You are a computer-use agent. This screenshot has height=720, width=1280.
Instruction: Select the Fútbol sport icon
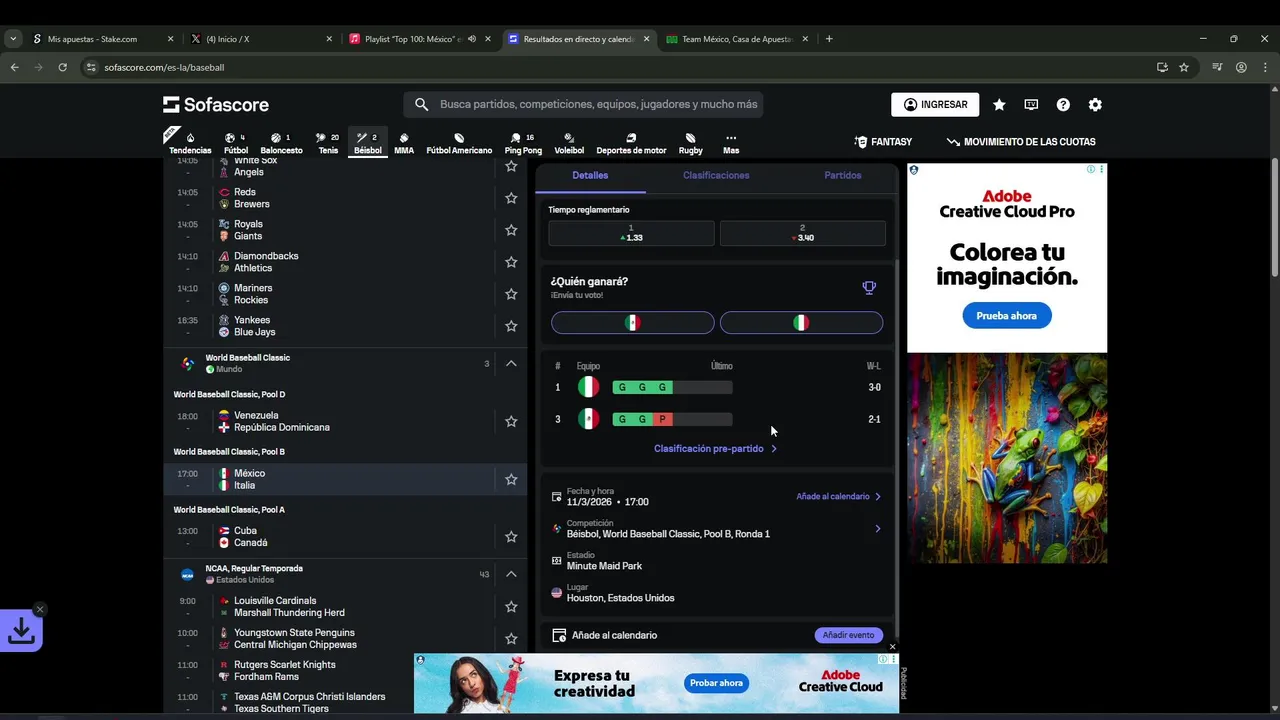coord(236,144)
